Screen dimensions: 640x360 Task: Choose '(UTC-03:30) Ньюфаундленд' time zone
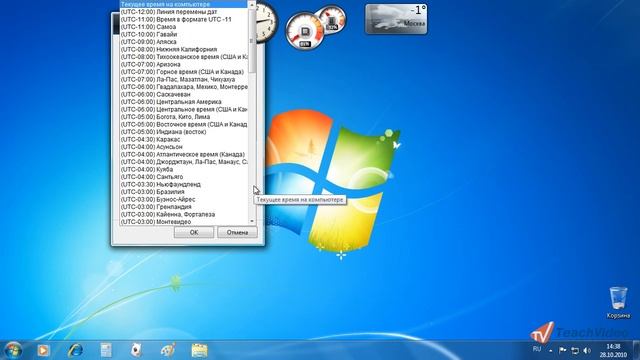coord(184,184)
